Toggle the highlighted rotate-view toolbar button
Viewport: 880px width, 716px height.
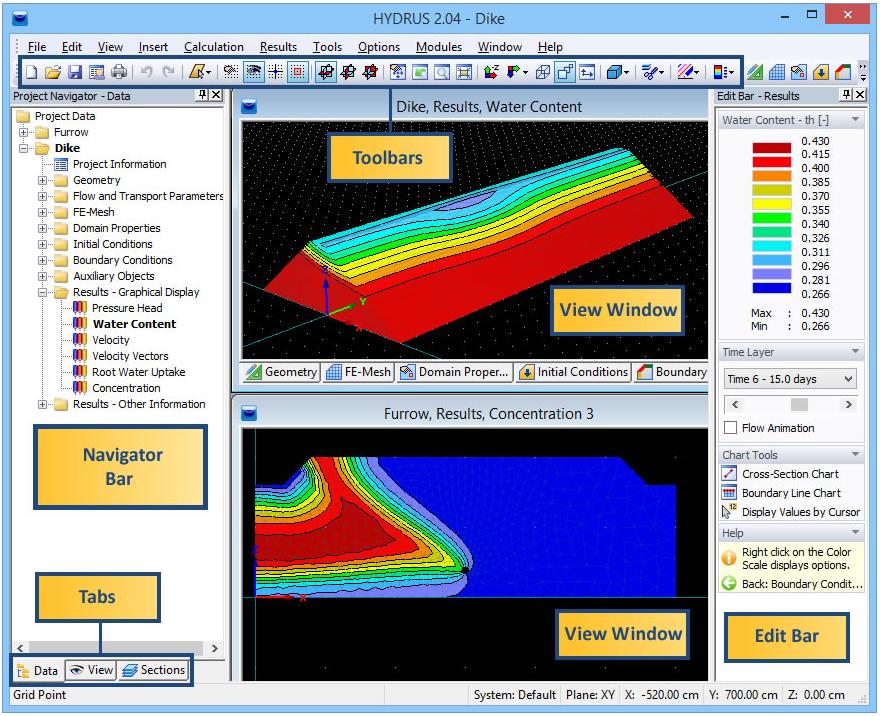326,72
